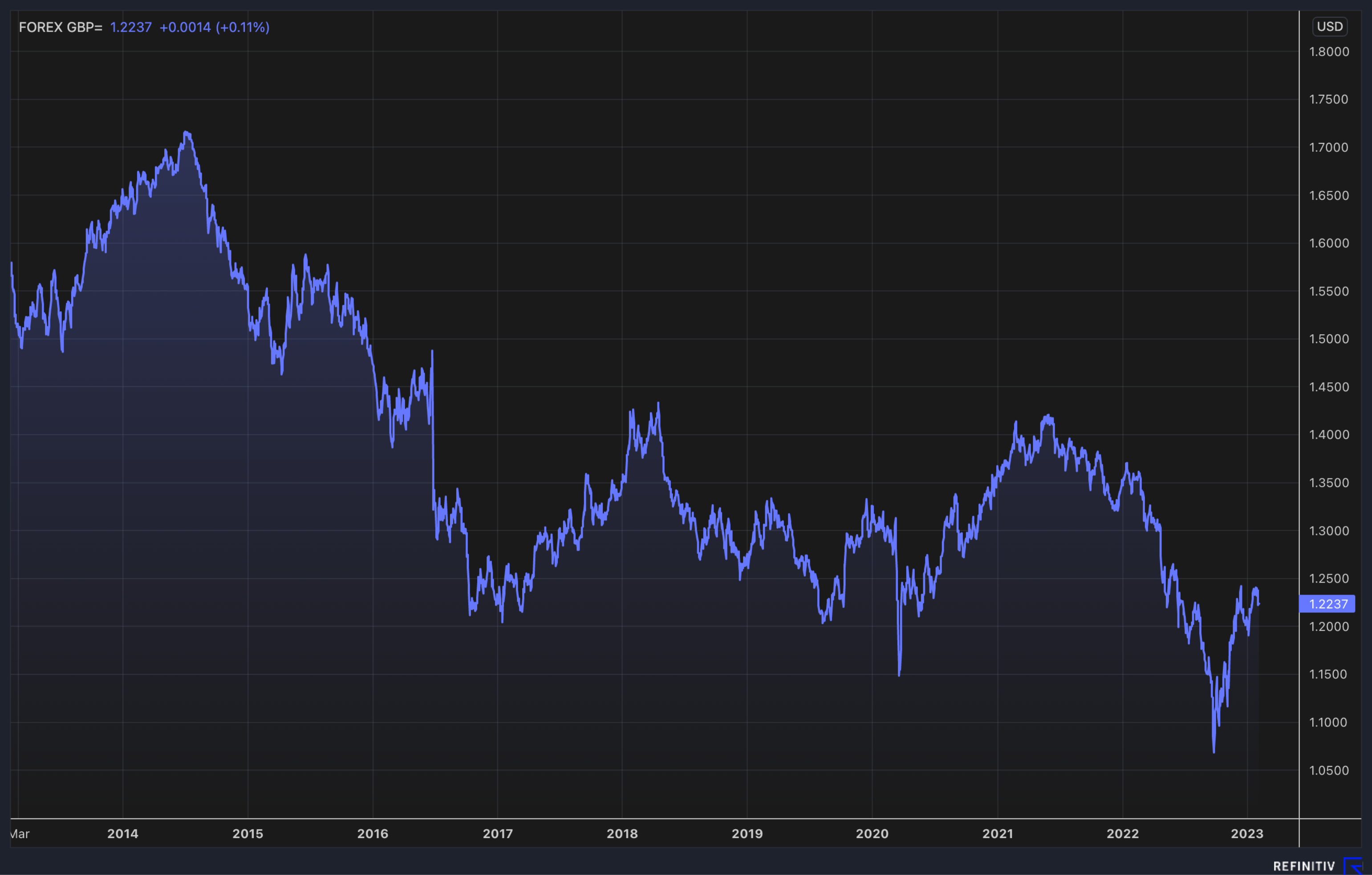Click the 1.6500 price axis label
Screen dimensions: 1372x875
click(x=1329, y=195)
